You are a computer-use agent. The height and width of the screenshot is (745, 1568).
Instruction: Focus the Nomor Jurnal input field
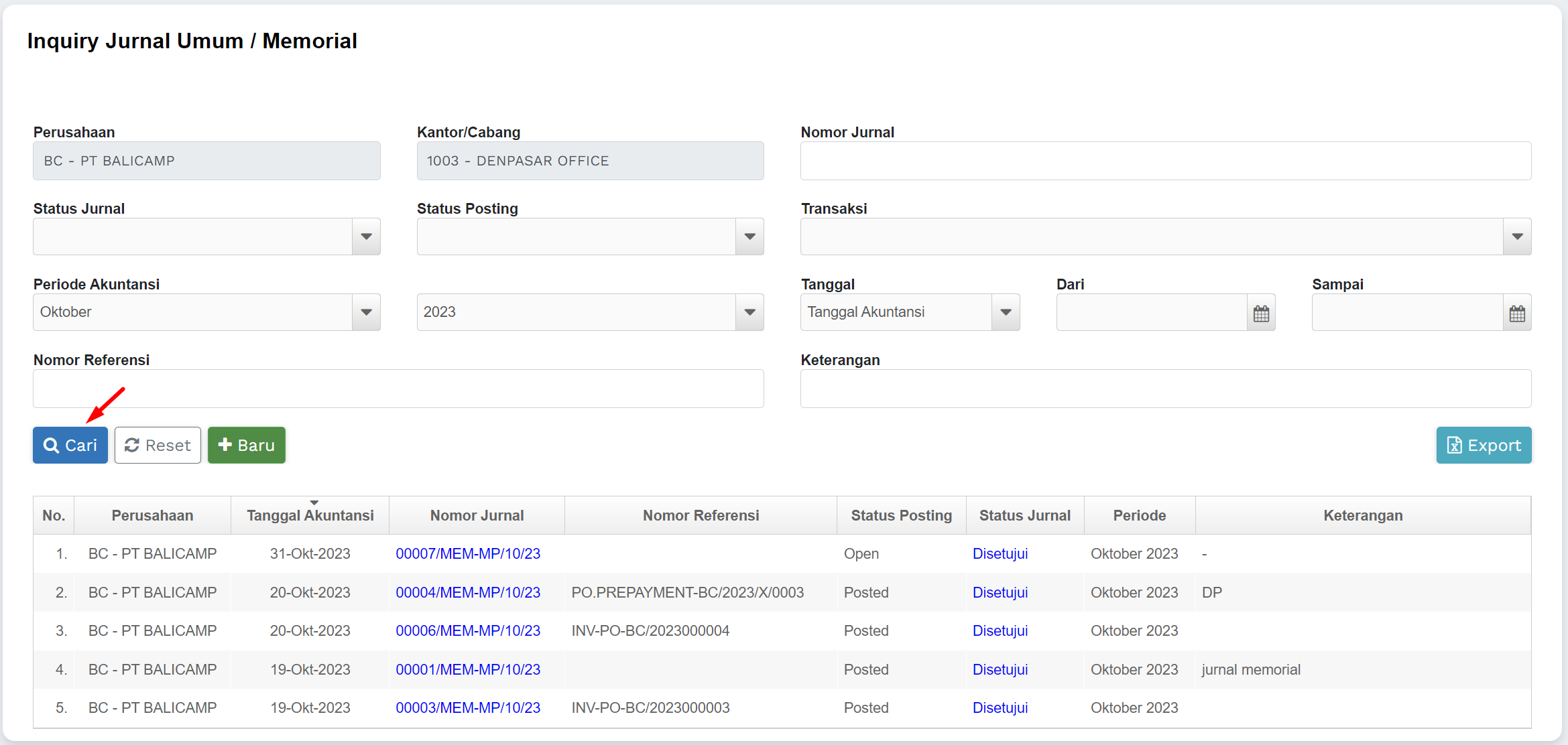[1165, 161]
